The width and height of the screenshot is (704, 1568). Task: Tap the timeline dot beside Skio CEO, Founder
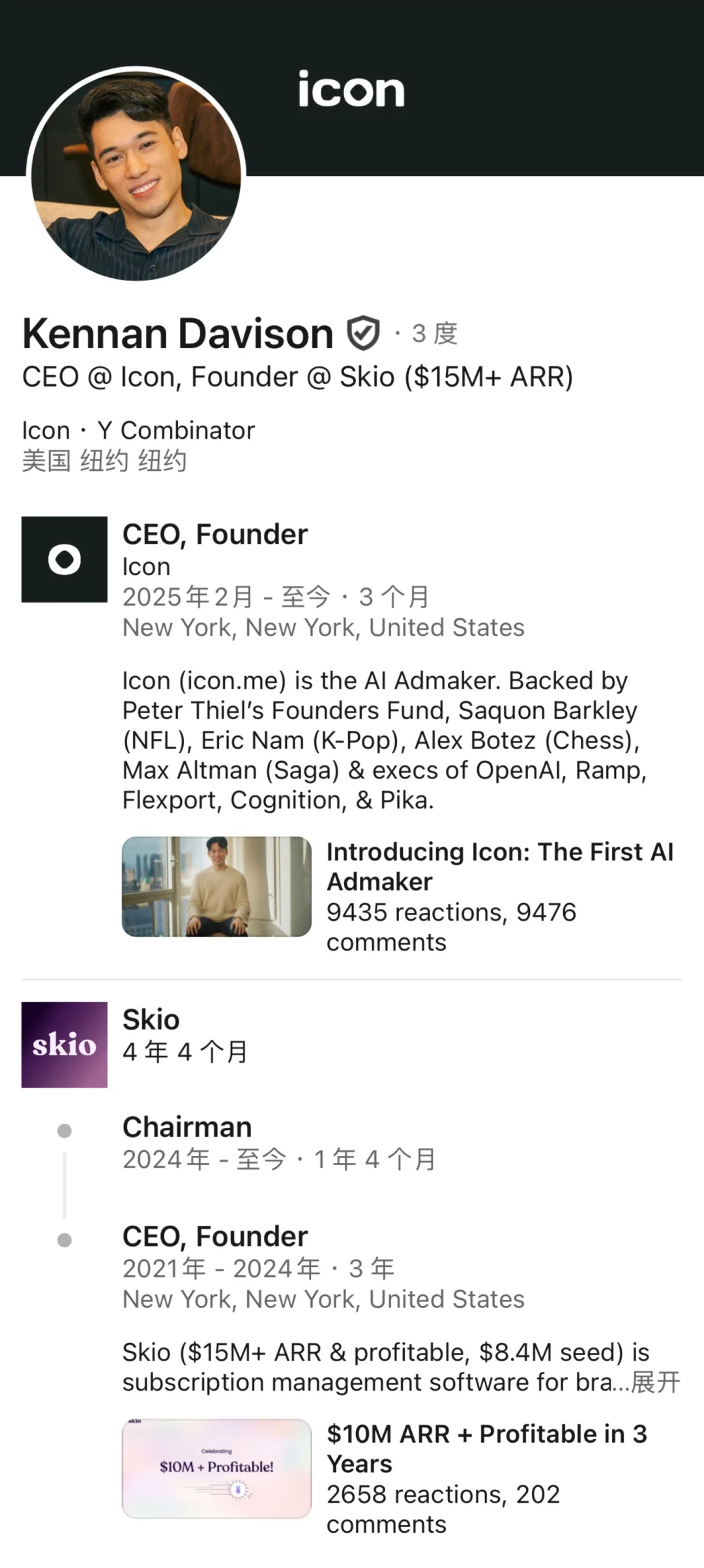(65, 1240)
